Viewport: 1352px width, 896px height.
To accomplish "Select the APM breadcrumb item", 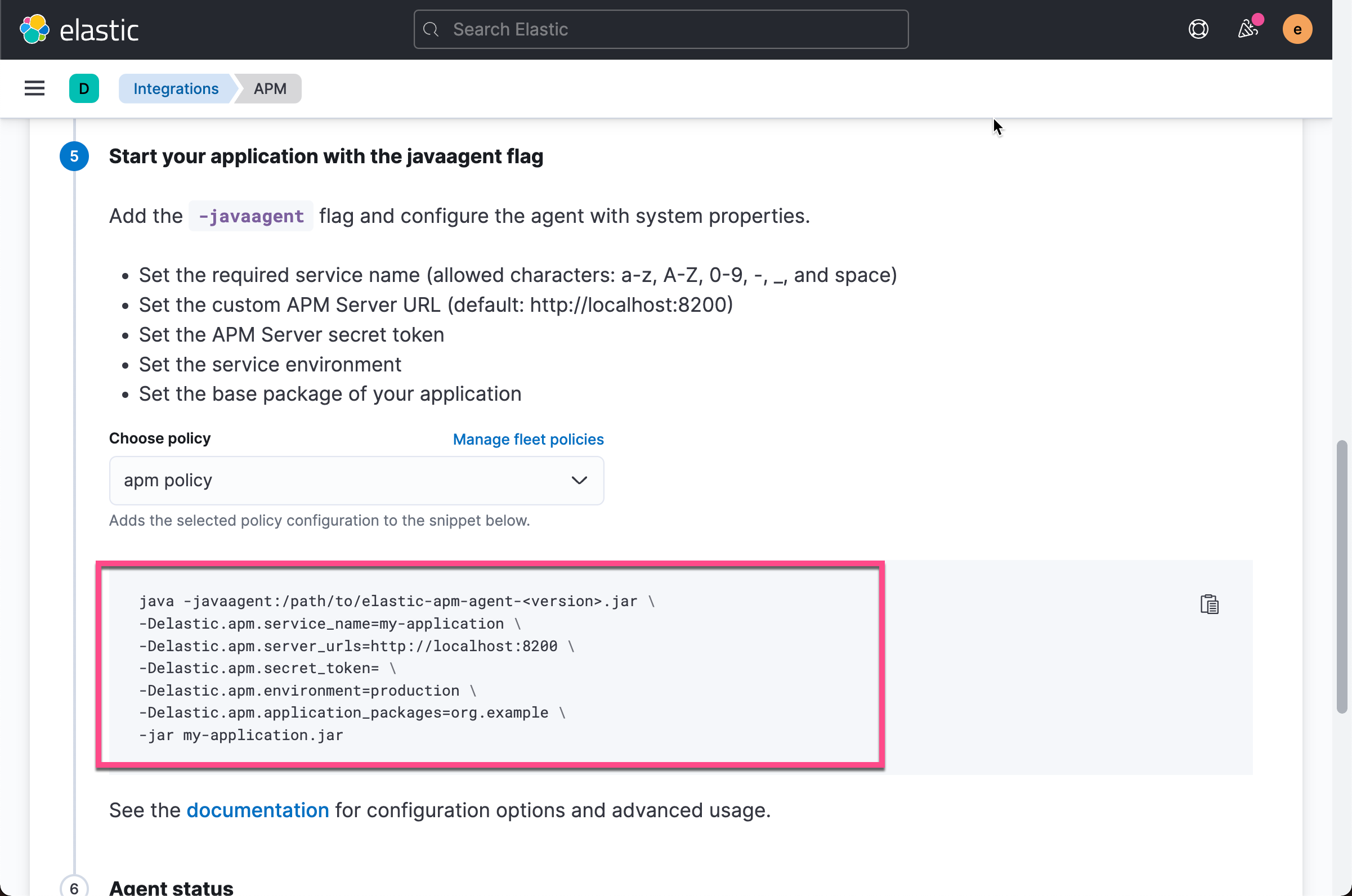I will point(269,88).
